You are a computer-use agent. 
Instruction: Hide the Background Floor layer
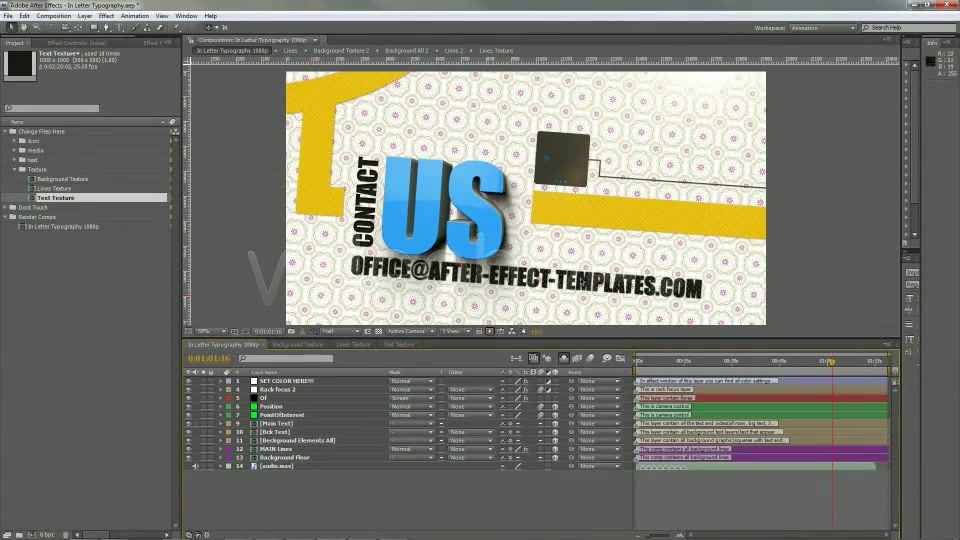189,457
